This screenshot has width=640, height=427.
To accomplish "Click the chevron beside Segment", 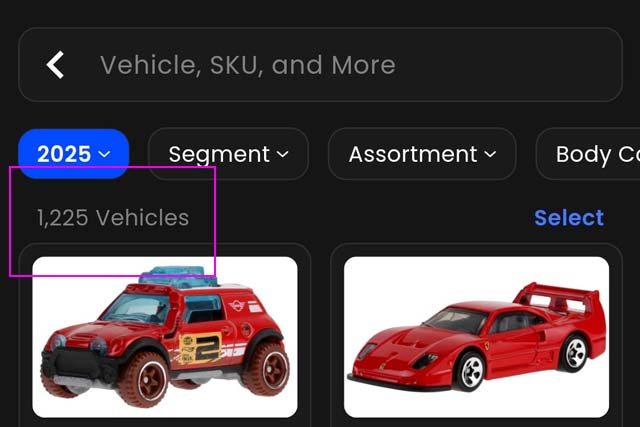I will tap(282, 154).
